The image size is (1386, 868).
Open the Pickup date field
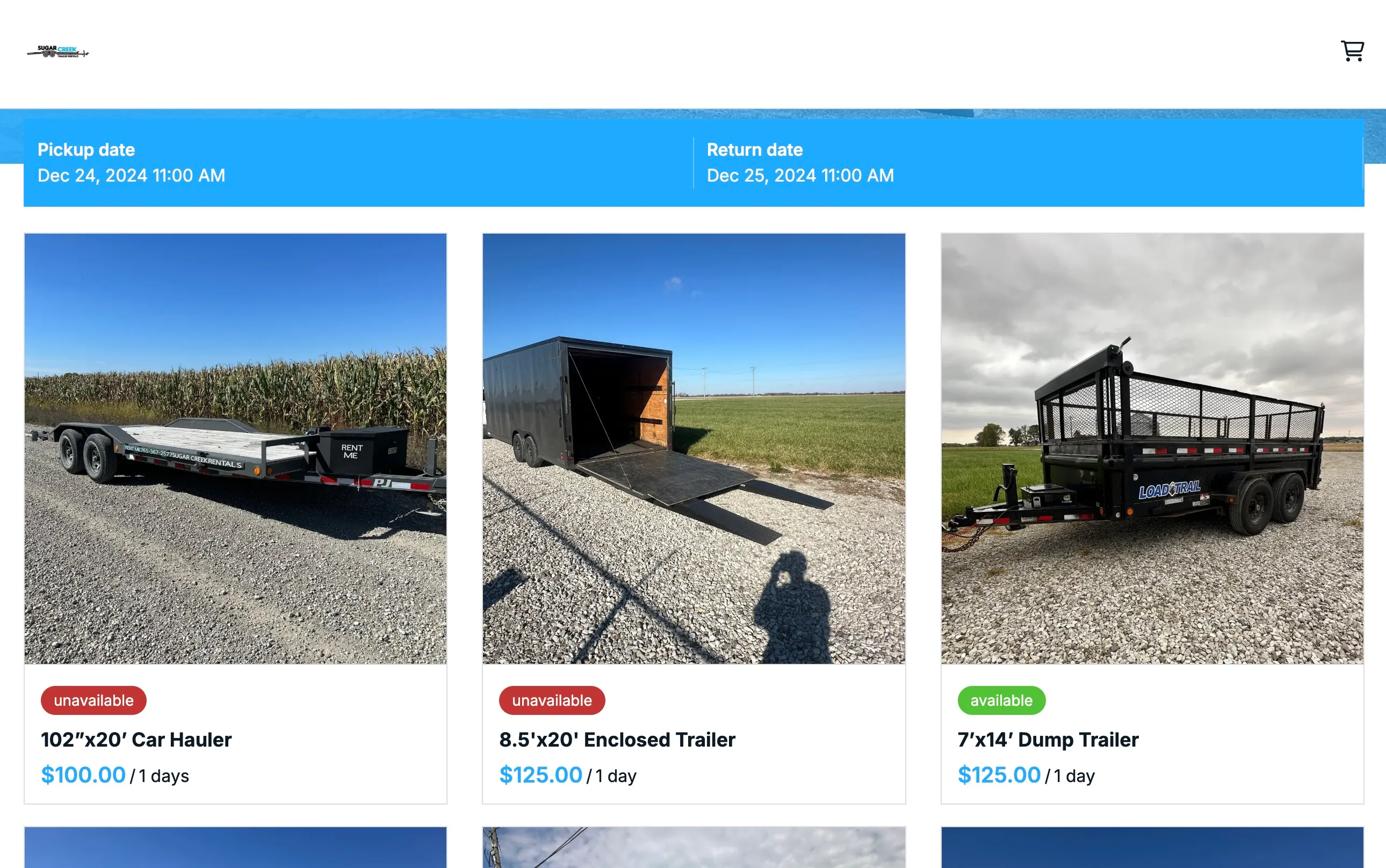(358, 162)
